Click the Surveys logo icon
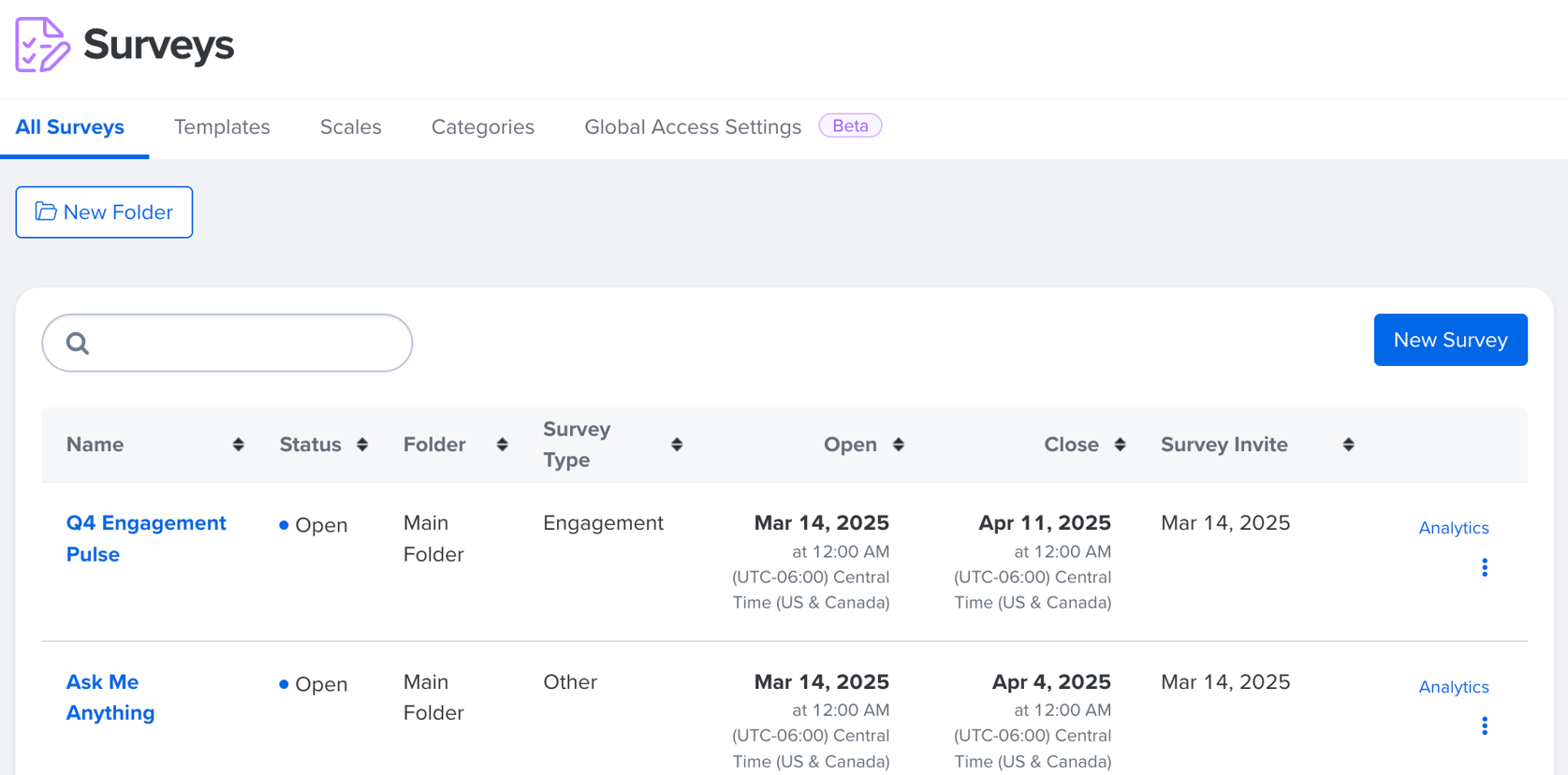 tap(42, 44)
